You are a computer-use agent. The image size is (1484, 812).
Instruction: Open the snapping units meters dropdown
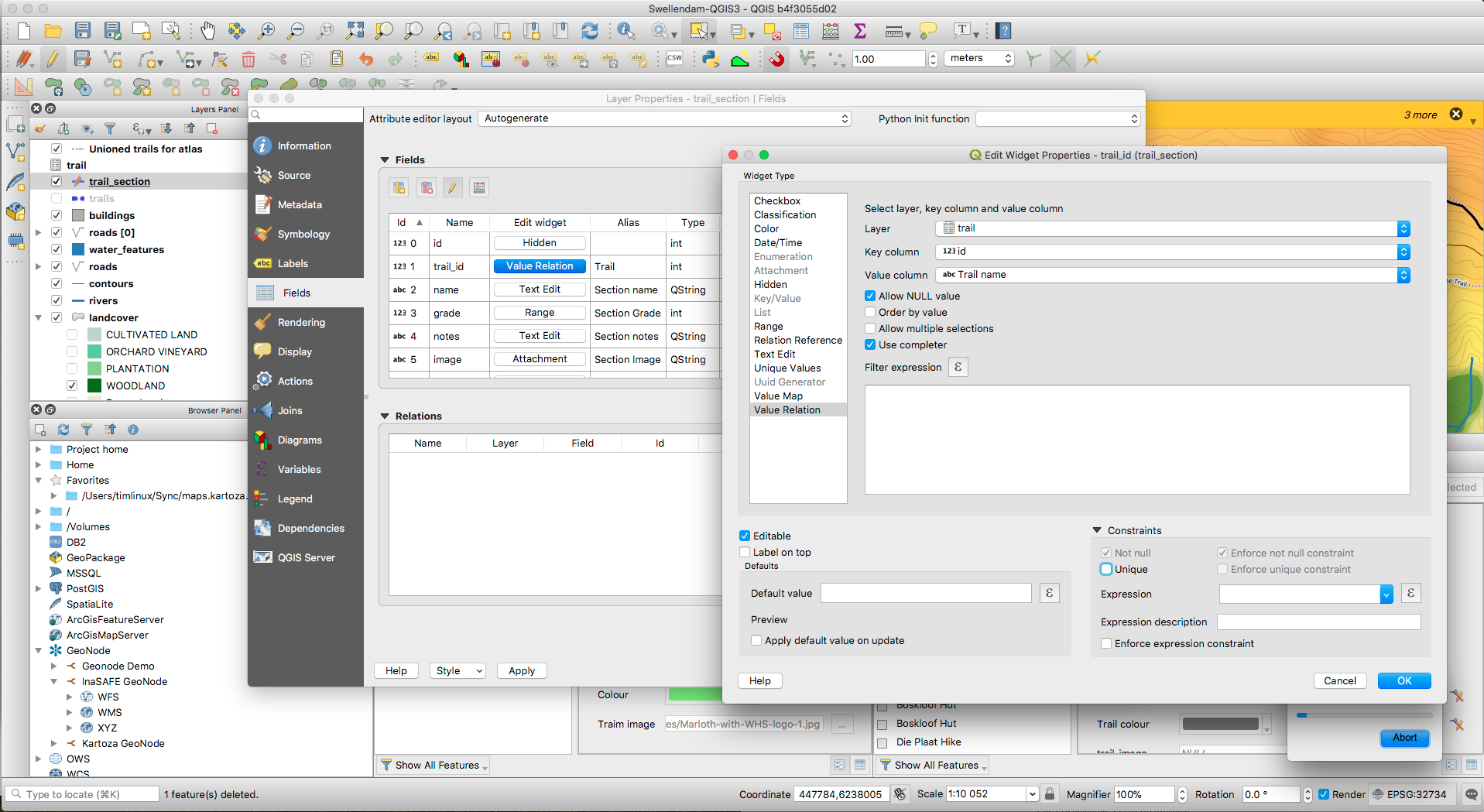tap(979, 58)
